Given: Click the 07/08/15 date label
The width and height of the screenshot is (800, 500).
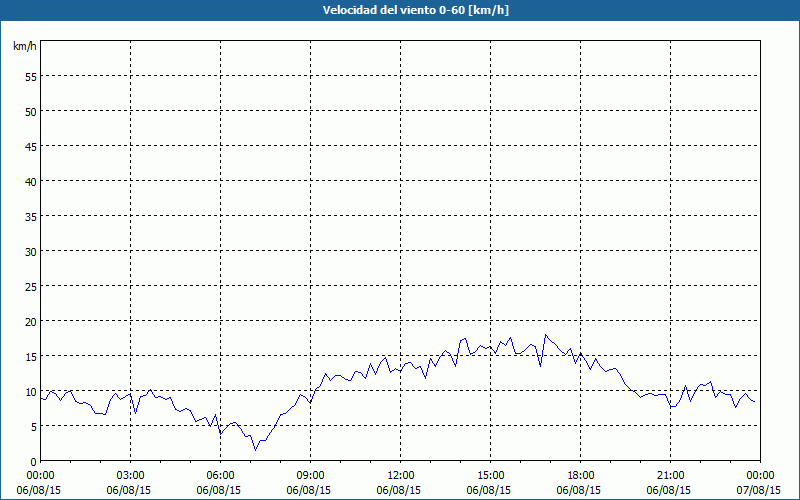Looking at the screenshot, I should [760, 491].
